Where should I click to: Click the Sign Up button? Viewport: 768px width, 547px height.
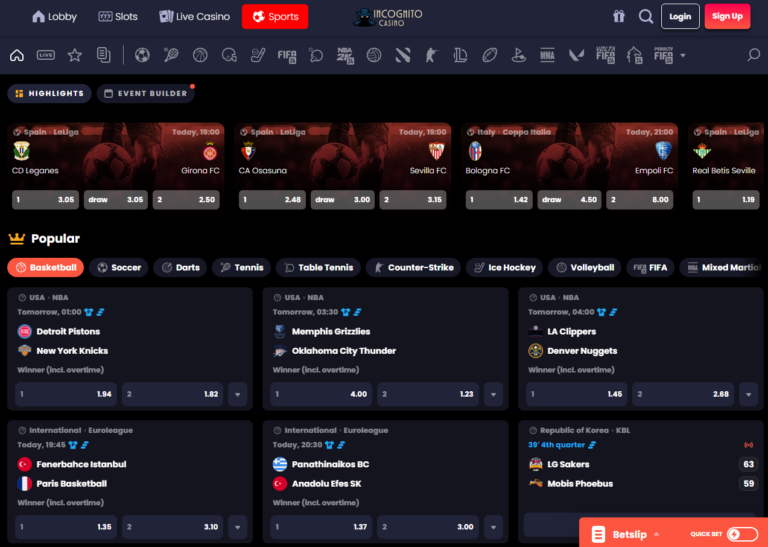[727, 17]
